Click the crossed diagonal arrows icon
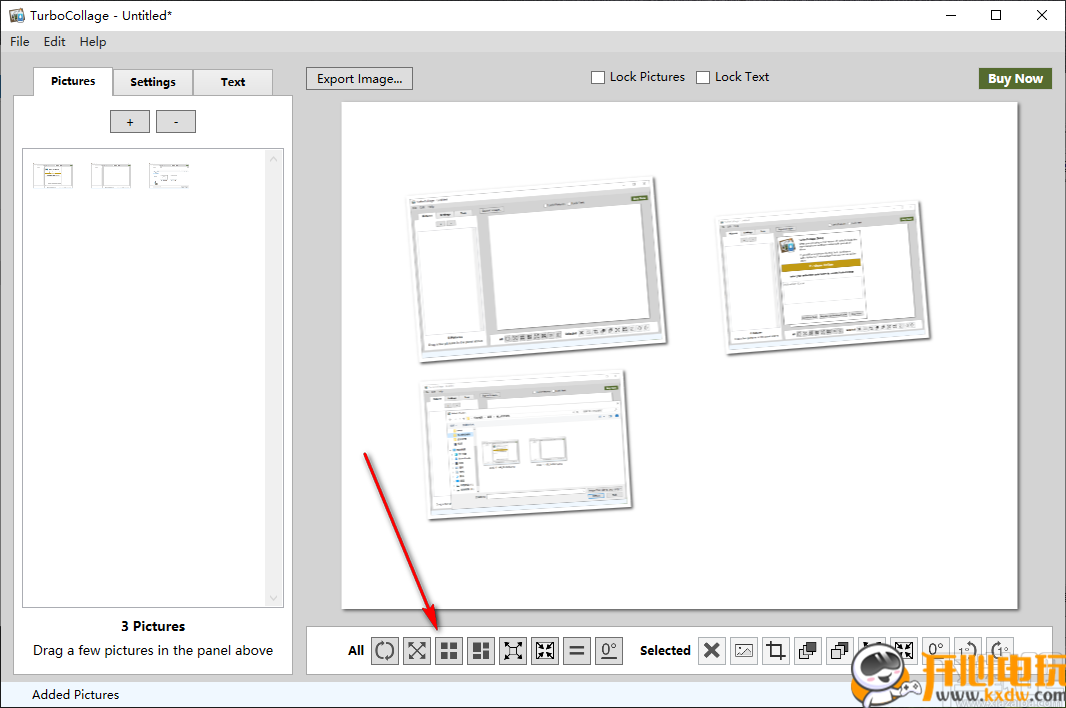This screenshot has width=1066, height=708. click(x=417, y=651)
